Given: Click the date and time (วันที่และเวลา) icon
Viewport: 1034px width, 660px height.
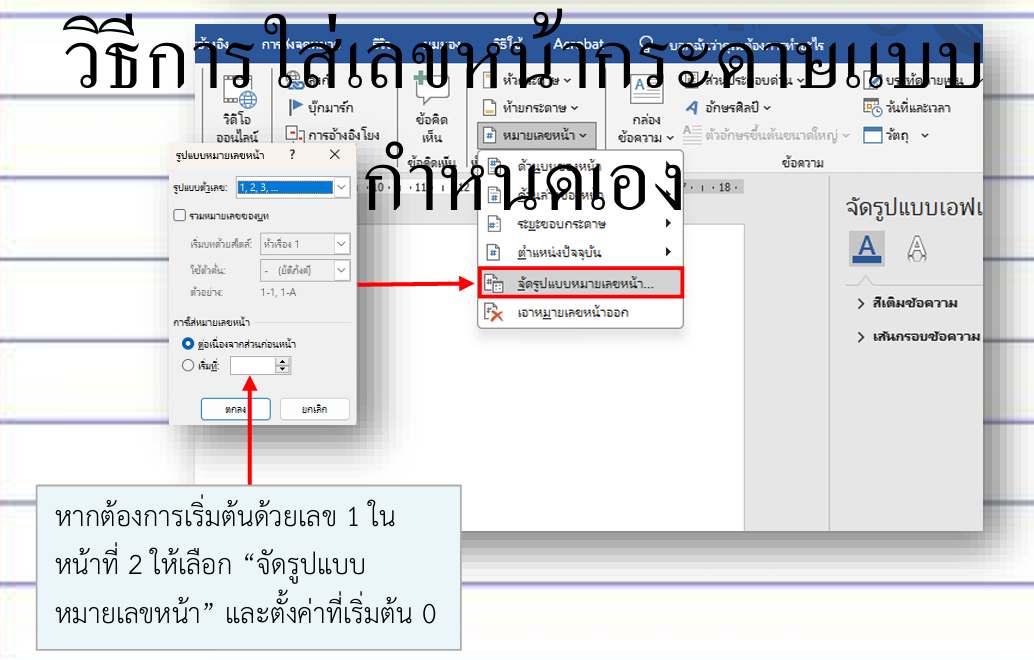Looking at the screenshot, I should [x=872, y=107].
